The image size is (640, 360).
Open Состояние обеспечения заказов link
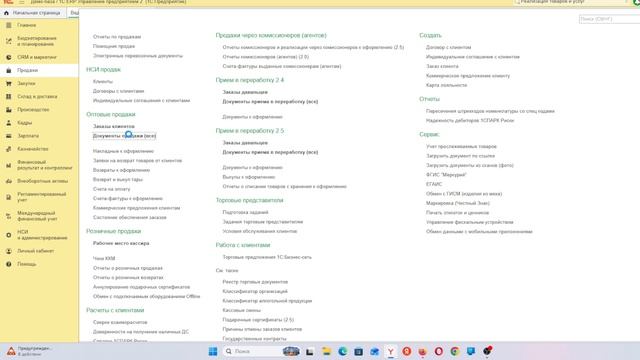129,218
